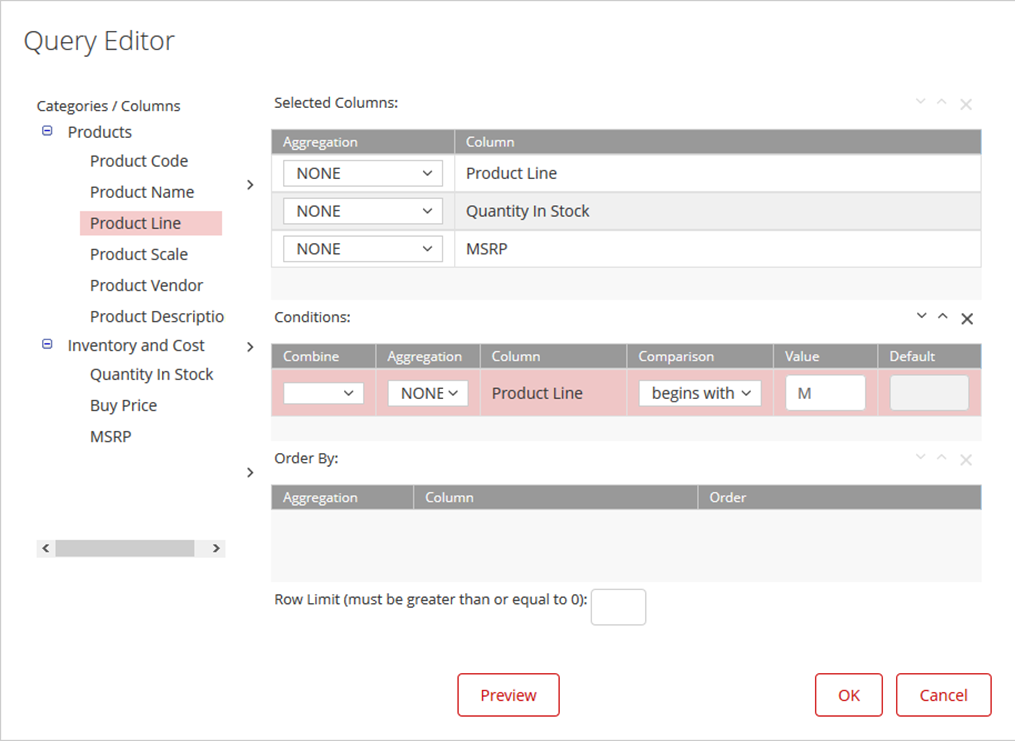The height and width of the screenshot is (741, 1015).
Task: Collapse the Products category
Action: pos(47,131)
